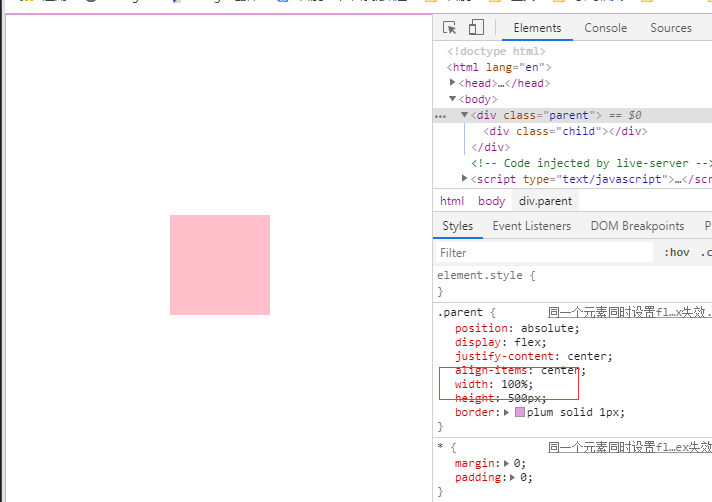Open the .parent rule source link
The width and height of the screenshot is (712, 502).
(x=629, y=312)
